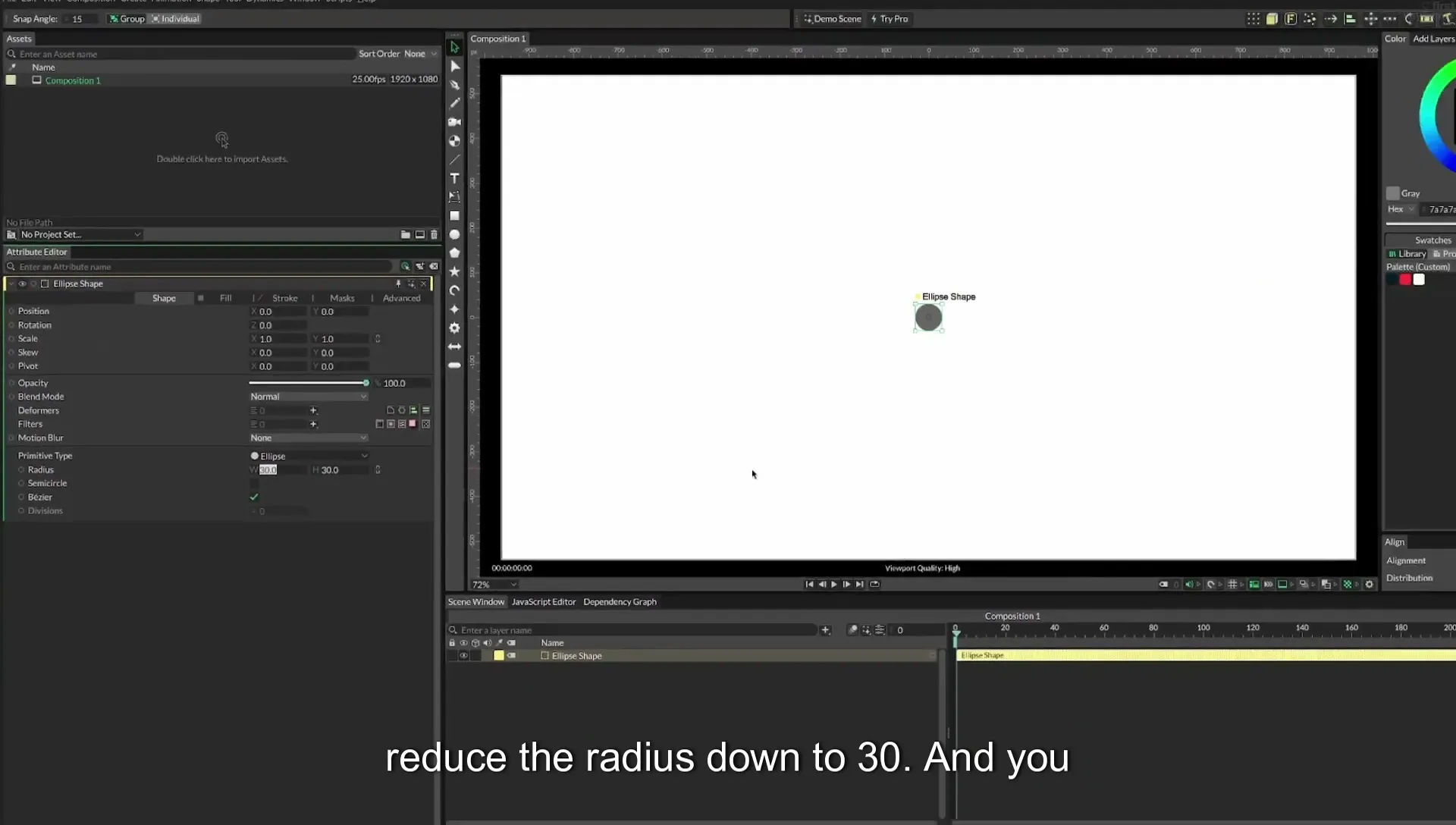Select the checkered circle Pivot tool
The height and width of the screenshot is (825, 1456).
[454, 141]
